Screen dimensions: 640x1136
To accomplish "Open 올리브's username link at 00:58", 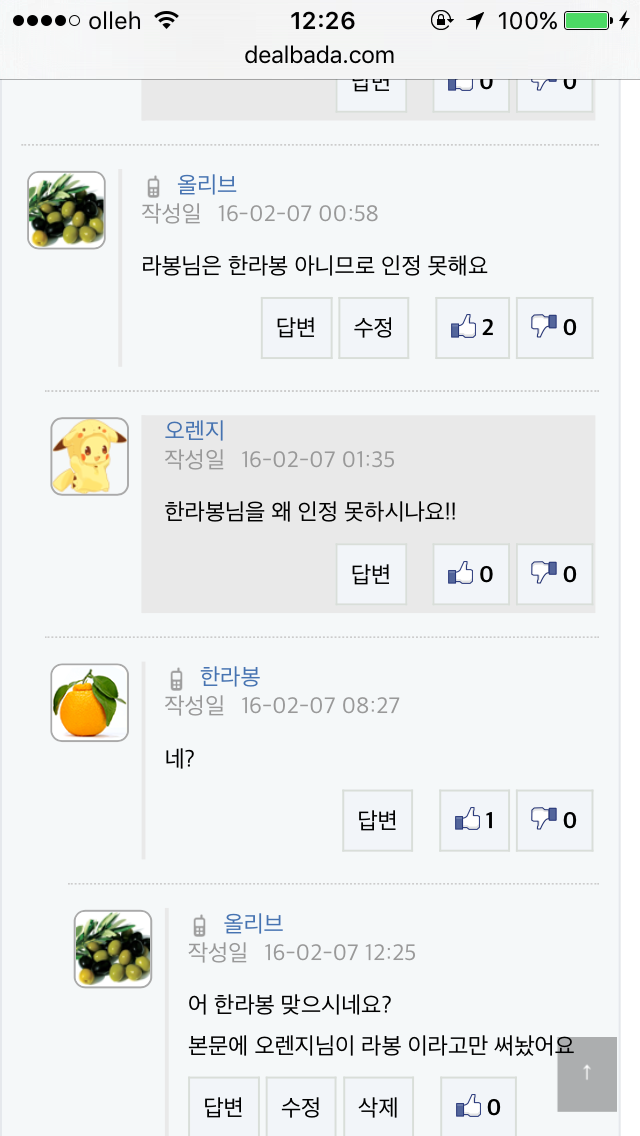I will point(207,184).
